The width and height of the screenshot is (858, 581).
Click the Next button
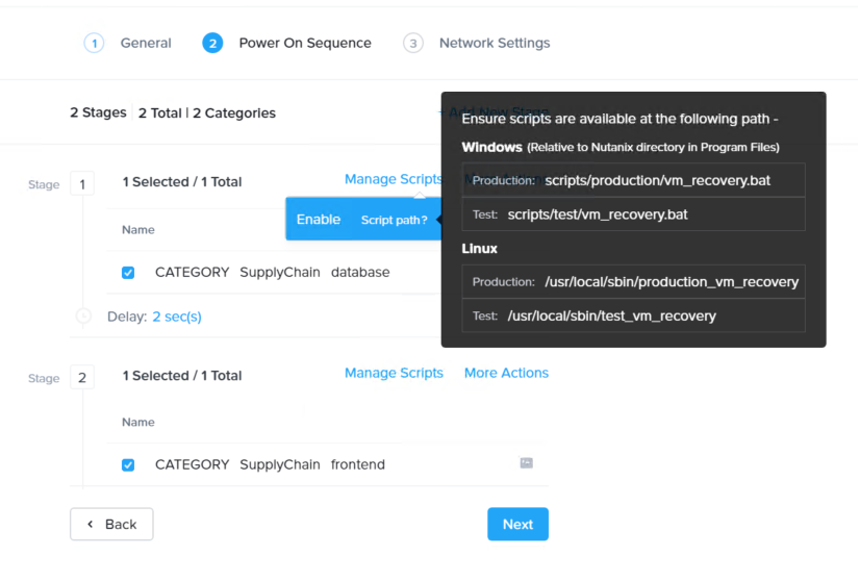tap(518, 524)
